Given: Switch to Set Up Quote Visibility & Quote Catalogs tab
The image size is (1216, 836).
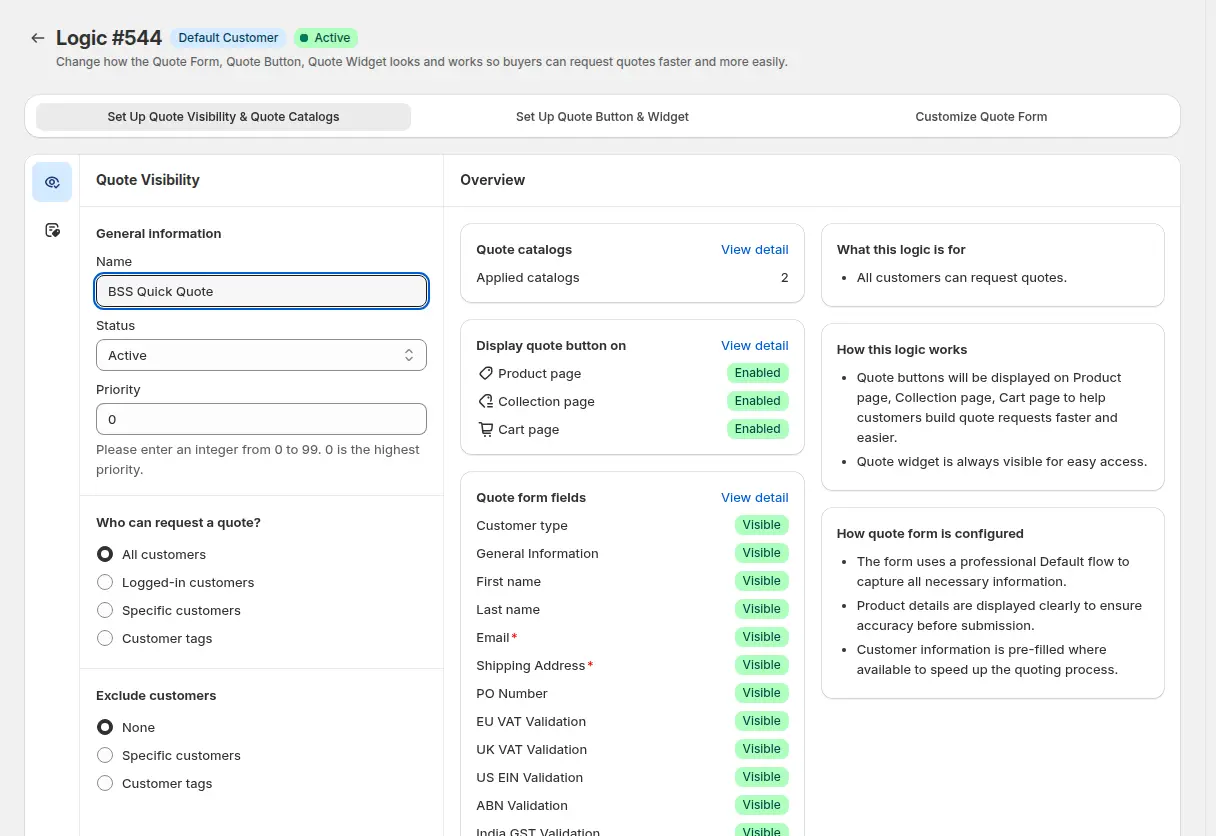Looking at the screenshot, I should tap(223, 117).
